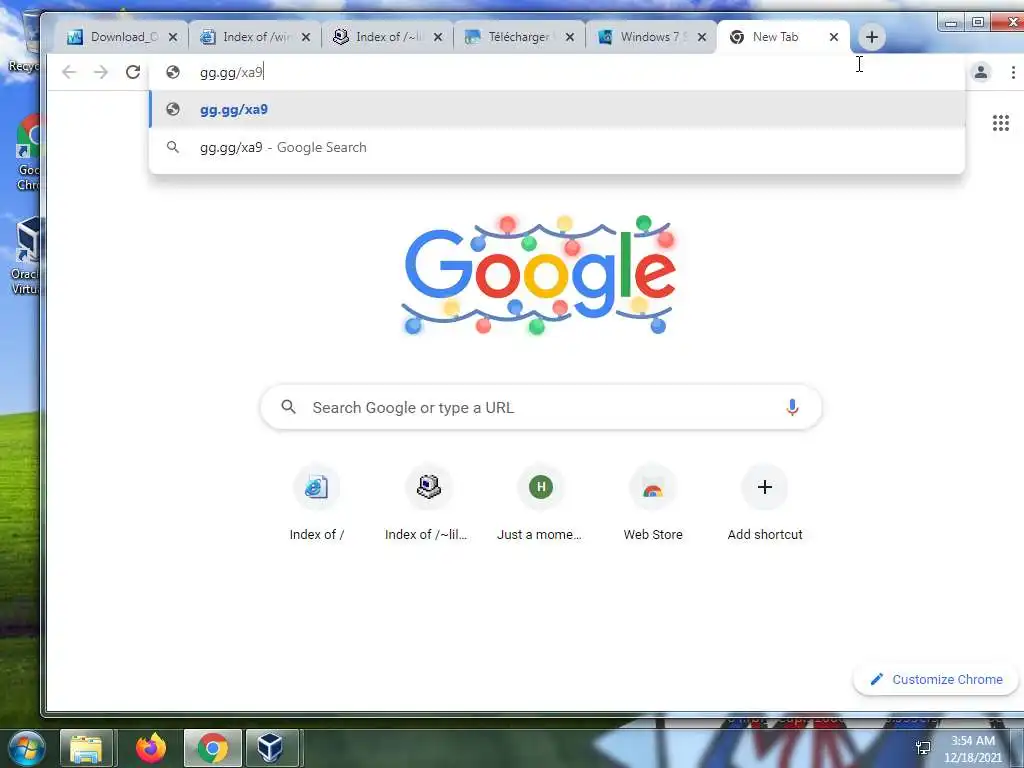Select the gg.gg/xa9 URL suggestion
The height and width of the screenshot is (768, 1024).
(x=556, y=109)
